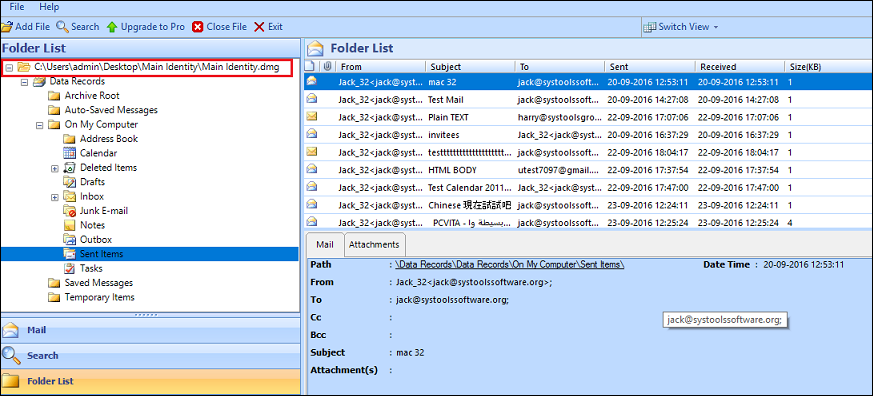Click utest7097@gmail recipient cell
The image size is (873, 396).
tap(560, 170)
